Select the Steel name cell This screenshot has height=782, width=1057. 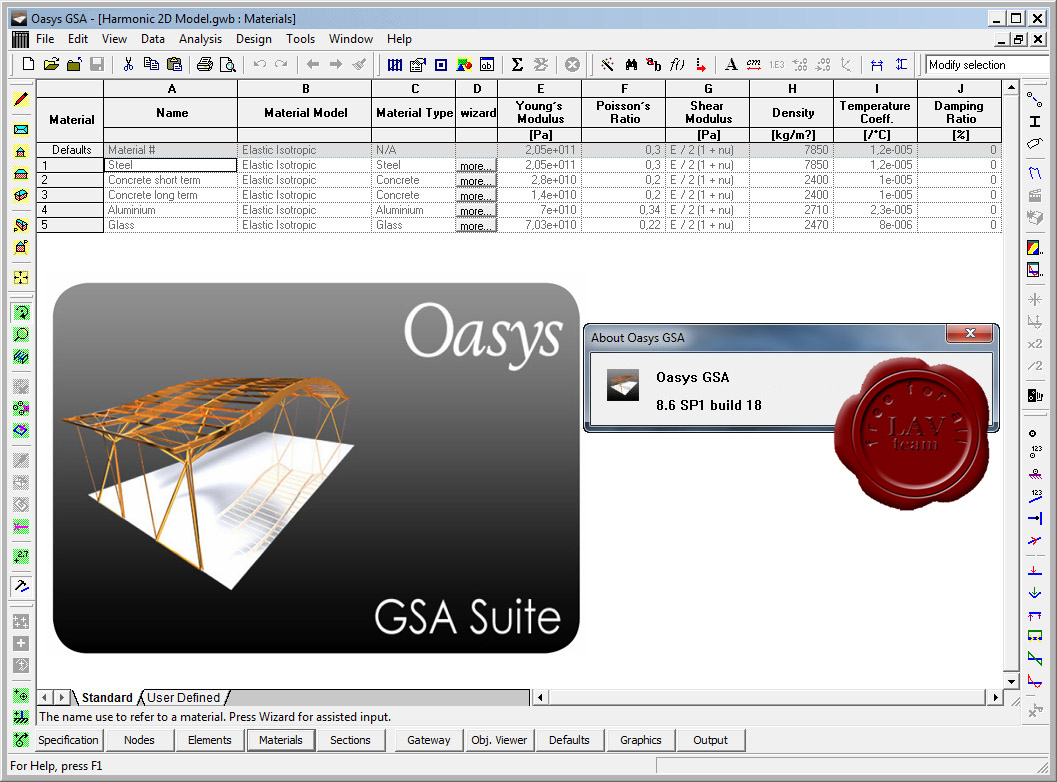(171, 165)
